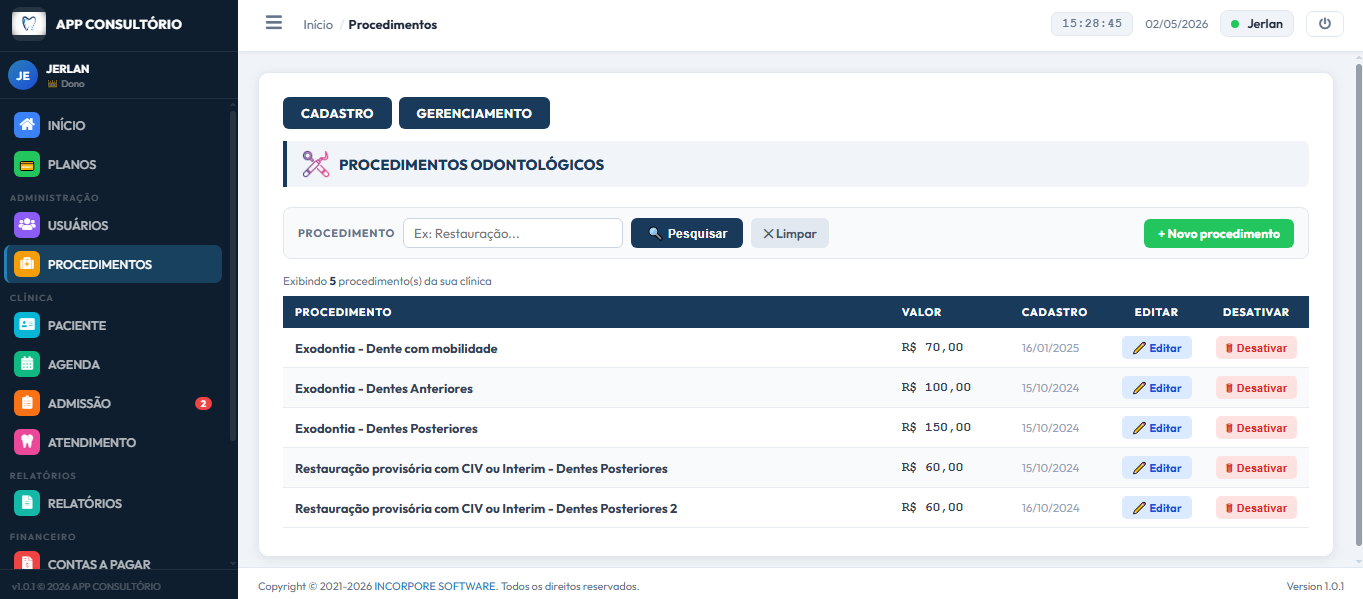Open the AGENDA sidebar menu item
Image resolution: width=1363 pixels, height=599 pixels.
pos(114,364)
